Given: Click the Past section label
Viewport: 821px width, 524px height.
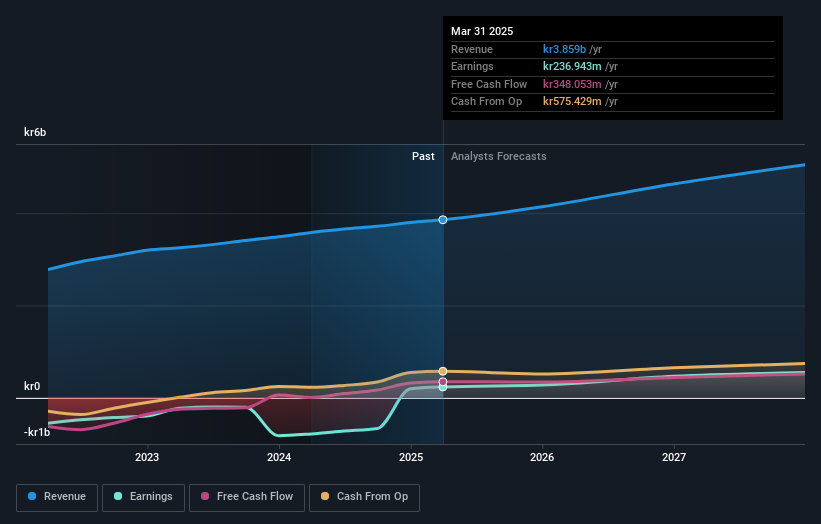Looking at the screenshot, I should point(423,157).
